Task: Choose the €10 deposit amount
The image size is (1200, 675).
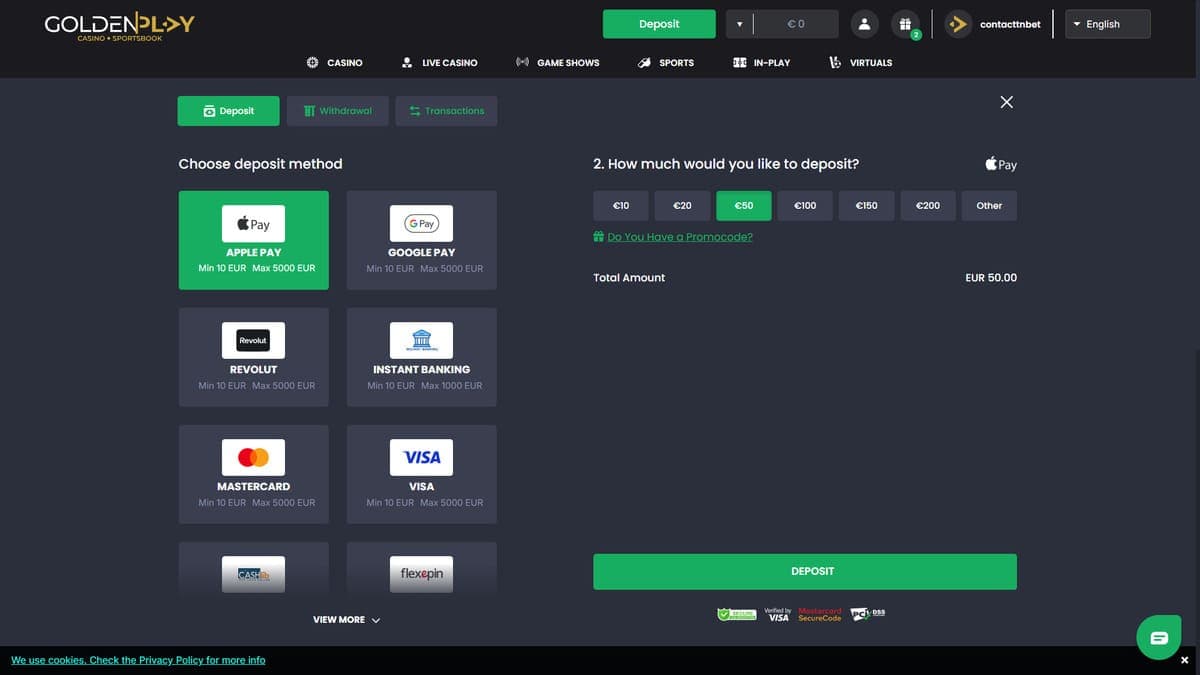Action: pos(621,206)
